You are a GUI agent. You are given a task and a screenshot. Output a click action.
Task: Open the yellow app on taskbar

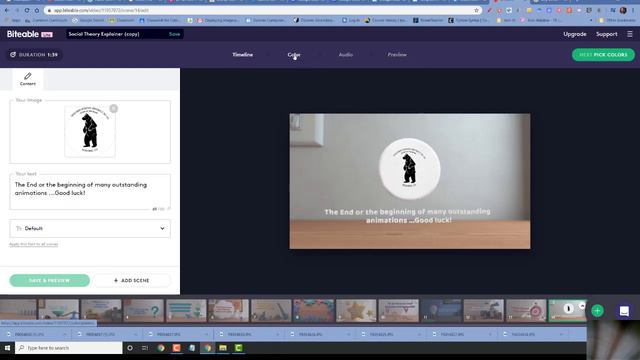coord(223,348)
